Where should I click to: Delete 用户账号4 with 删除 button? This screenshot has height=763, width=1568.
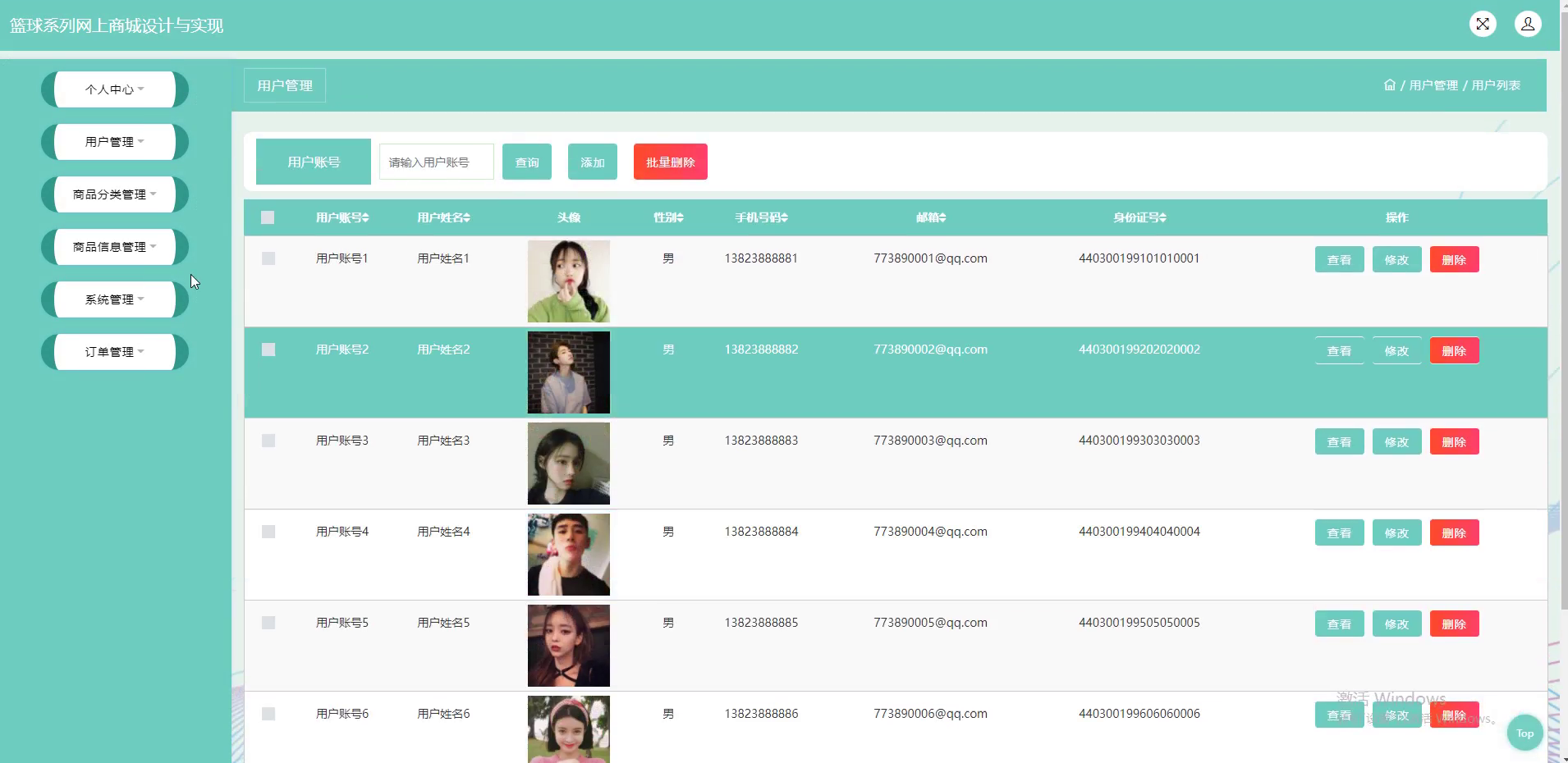1455,532
